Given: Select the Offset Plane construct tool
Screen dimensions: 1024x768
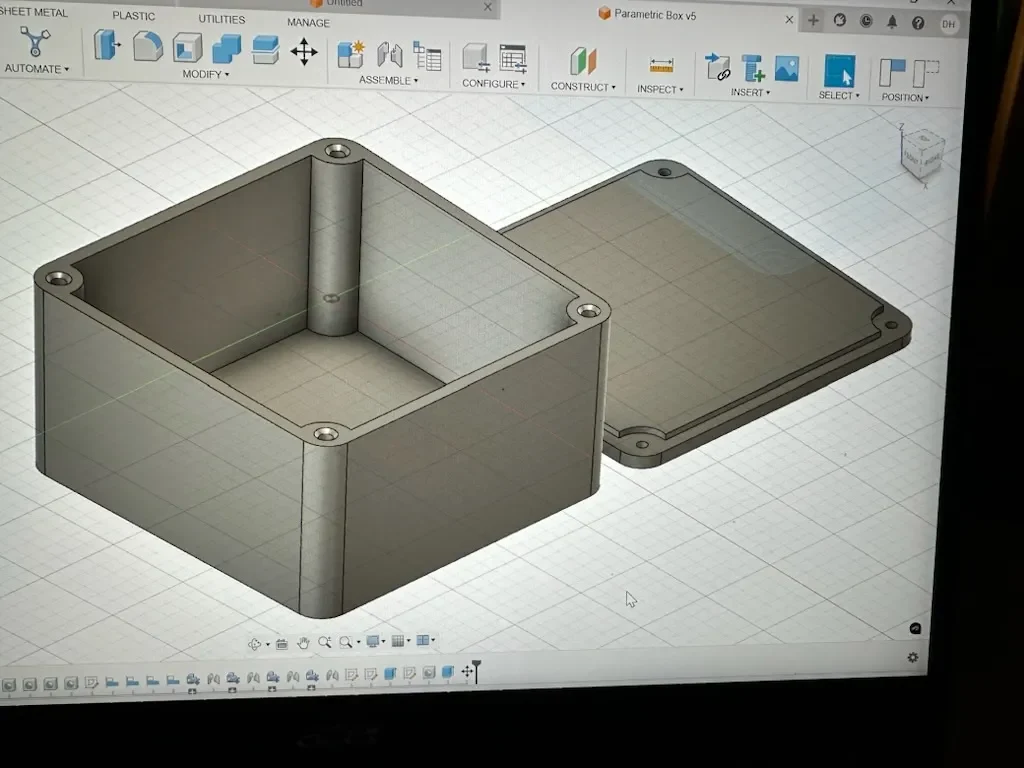Looking at the screenshot, I should [x=583, y=62].
